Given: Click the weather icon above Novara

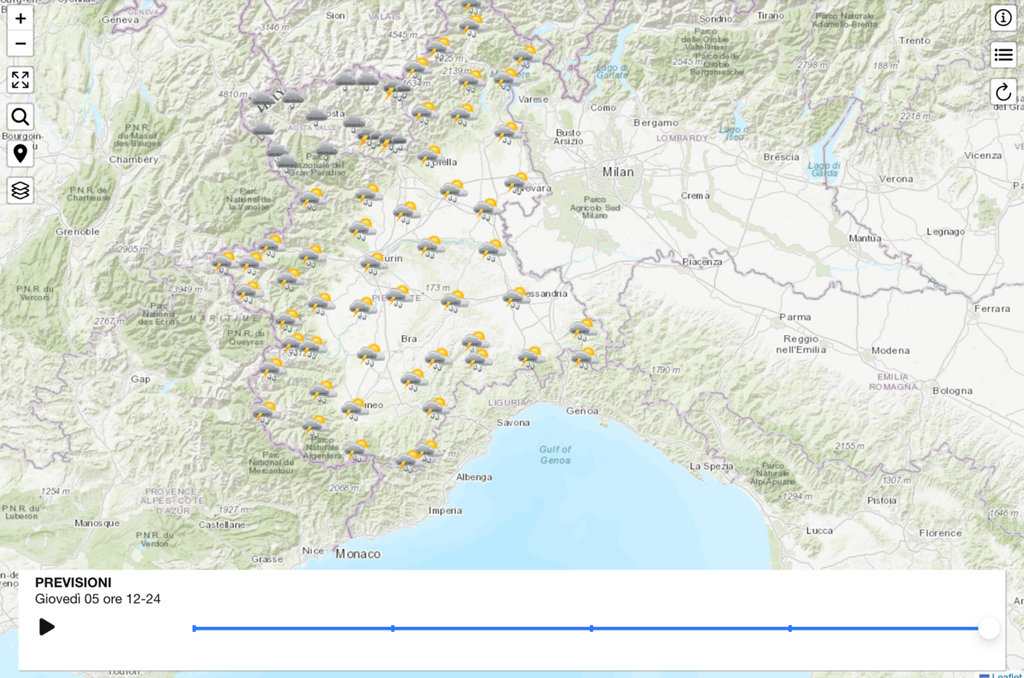Looking at the screenshot, I should tap(516, 182).
